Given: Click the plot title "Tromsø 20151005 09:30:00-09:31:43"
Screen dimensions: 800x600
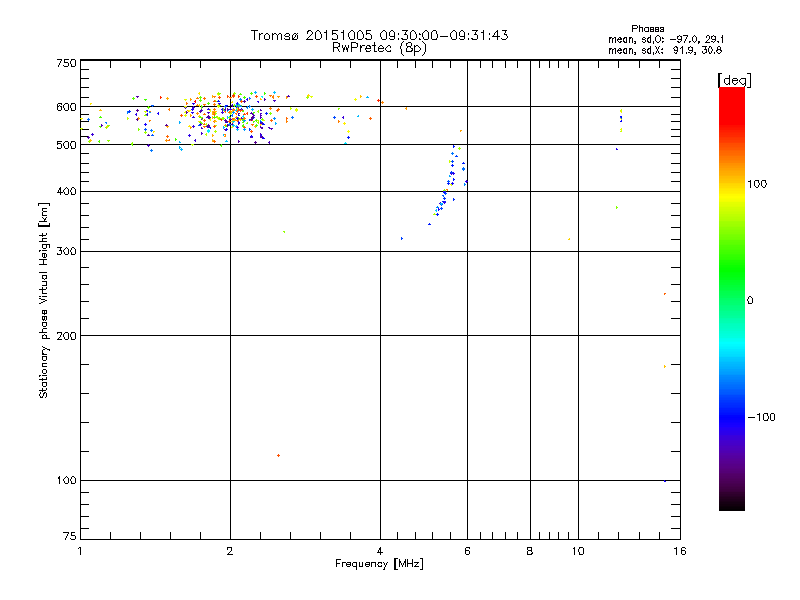Looking at the screenshot, I should (x=379, y=35).
